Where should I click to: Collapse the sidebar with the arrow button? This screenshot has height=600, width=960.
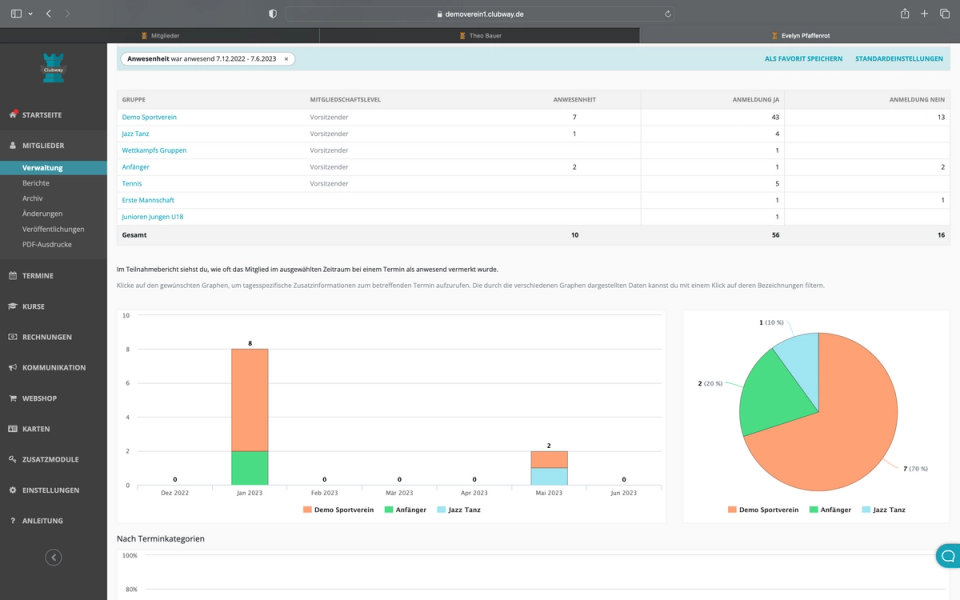[x=53, y=557]
